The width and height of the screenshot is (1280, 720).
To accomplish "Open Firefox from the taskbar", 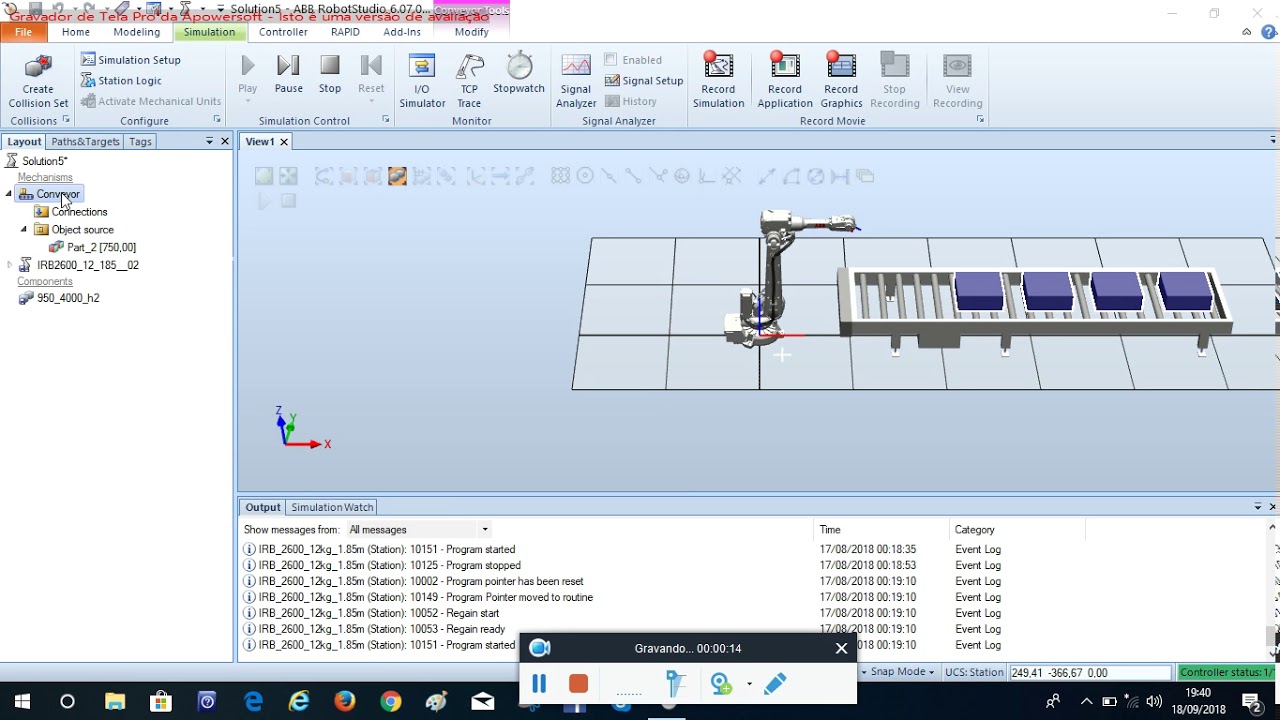I will [345, 702].
